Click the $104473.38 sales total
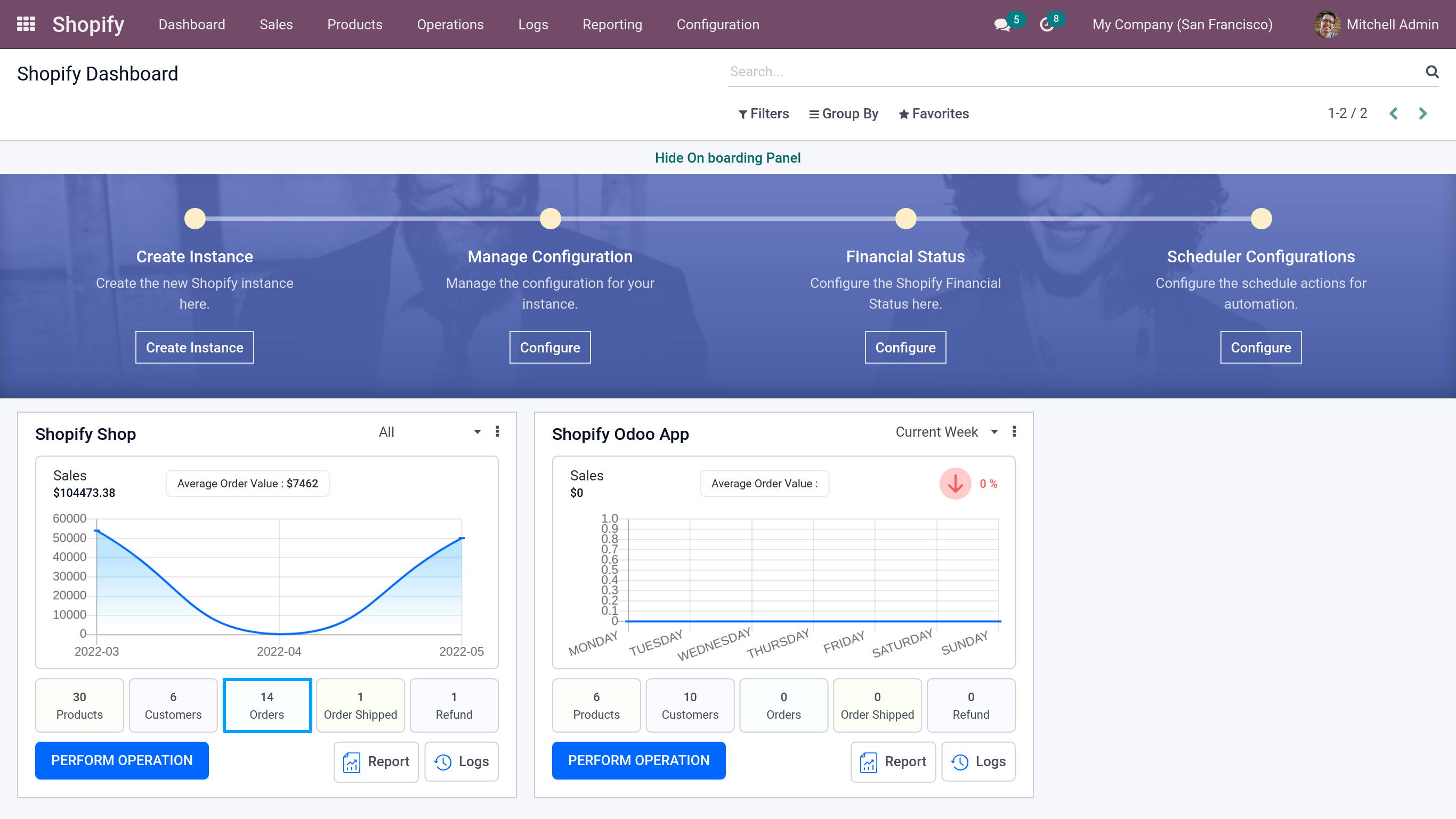 coord(84,493)
